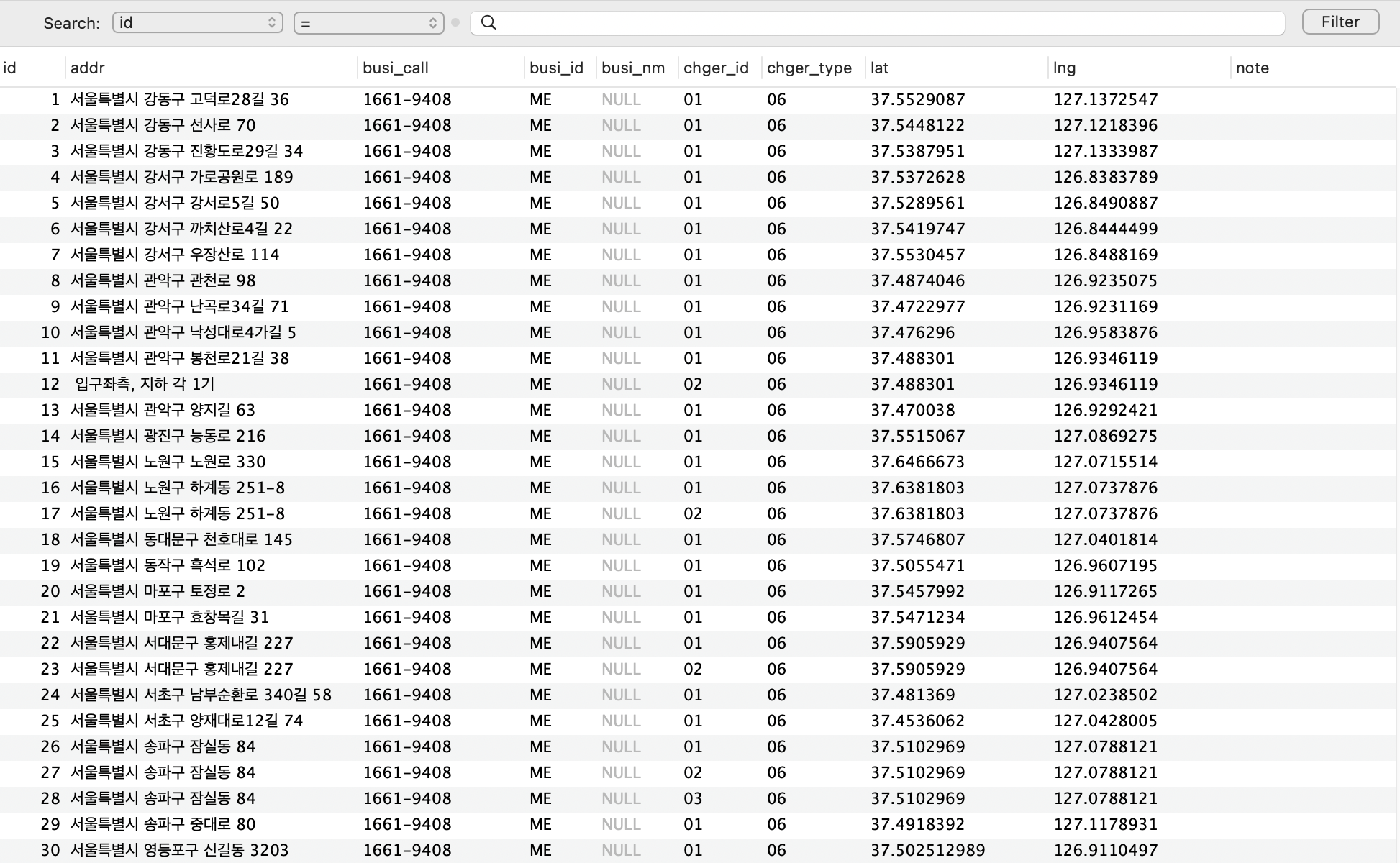
Task: Select the 입구좌측, 지하 각 1기 address cell
Action: click(145, 385)
